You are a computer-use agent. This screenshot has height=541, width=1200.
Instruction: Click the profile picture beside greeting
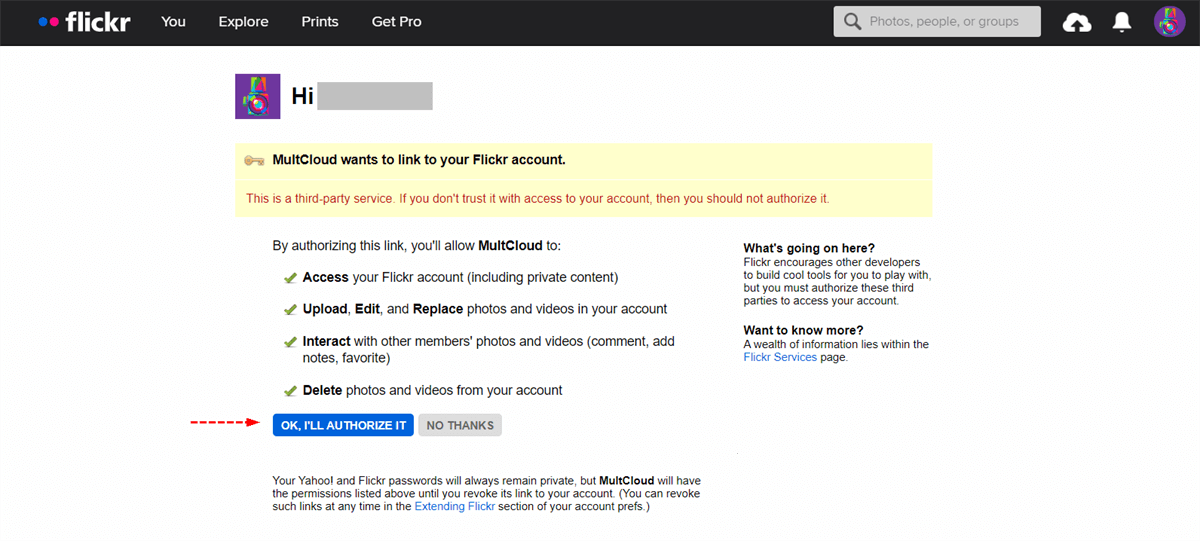tap(257, 96)
